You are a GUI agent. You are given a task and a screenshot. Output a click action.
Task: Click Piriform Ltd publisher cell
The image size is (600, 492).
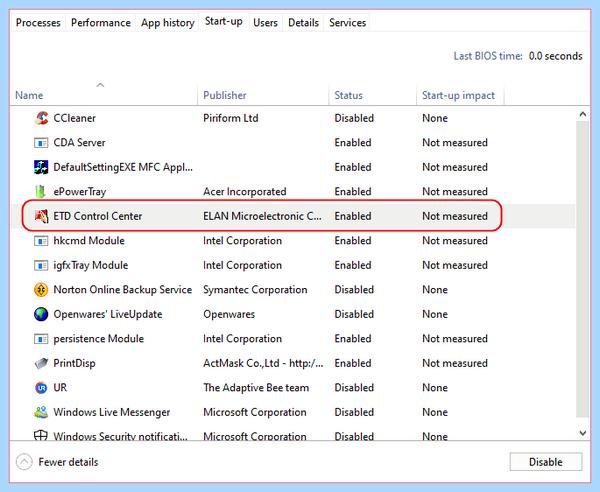click(230, 118)
